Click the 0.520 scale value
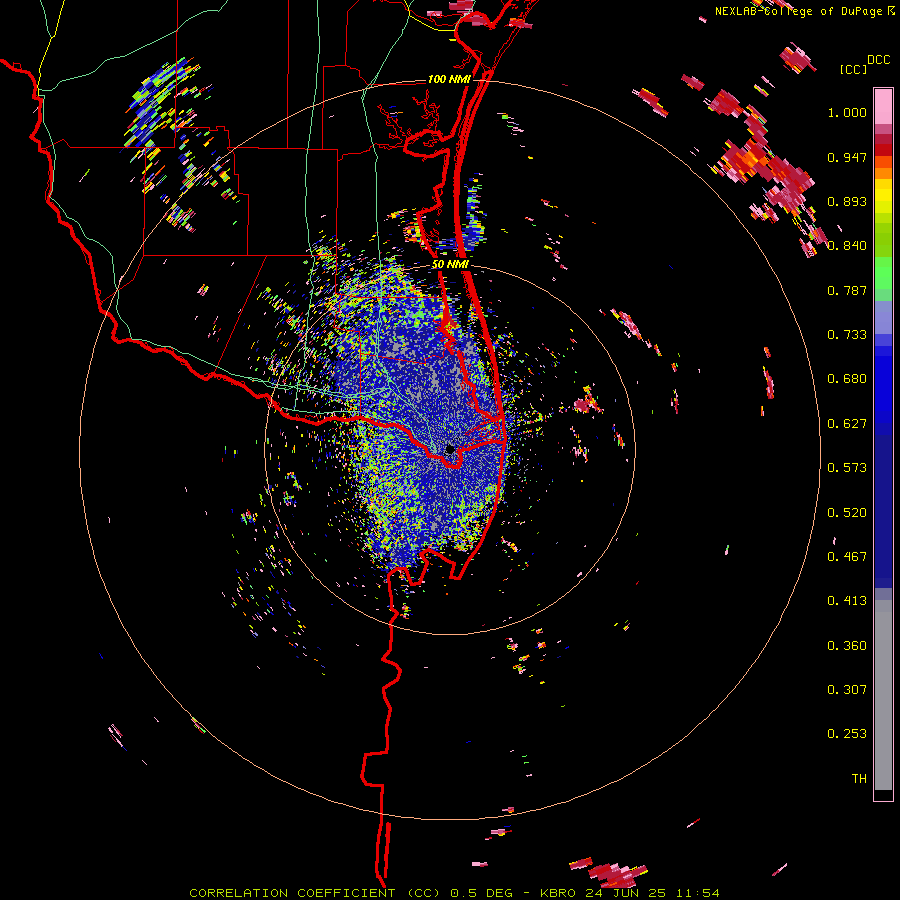Image resolution: width=900 pixels, height=900 pixels. pos(847,513)
